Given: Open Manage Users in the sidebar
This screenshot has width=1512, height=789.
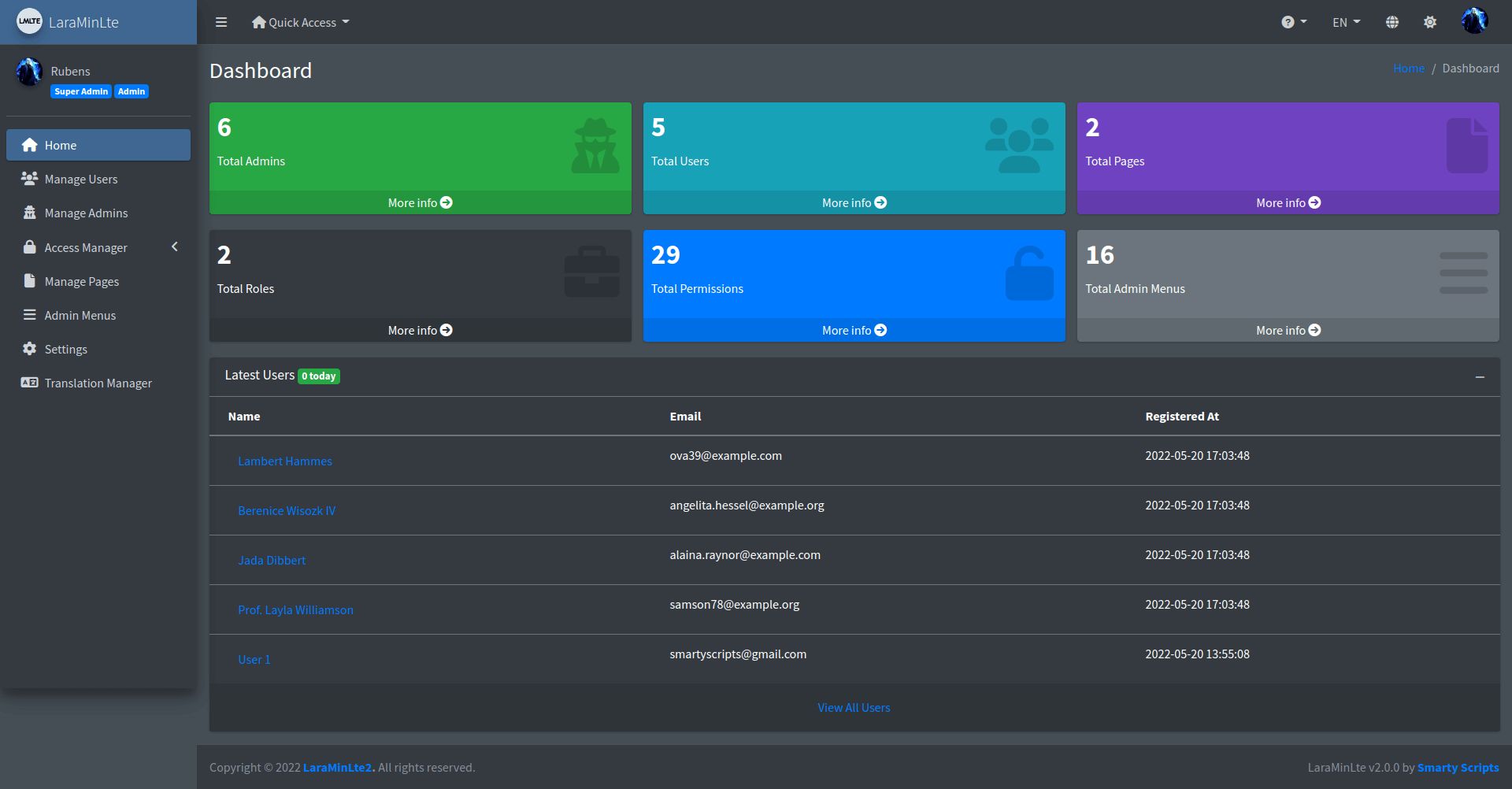Looking at the screenshot, I should [x=81, y=180].
